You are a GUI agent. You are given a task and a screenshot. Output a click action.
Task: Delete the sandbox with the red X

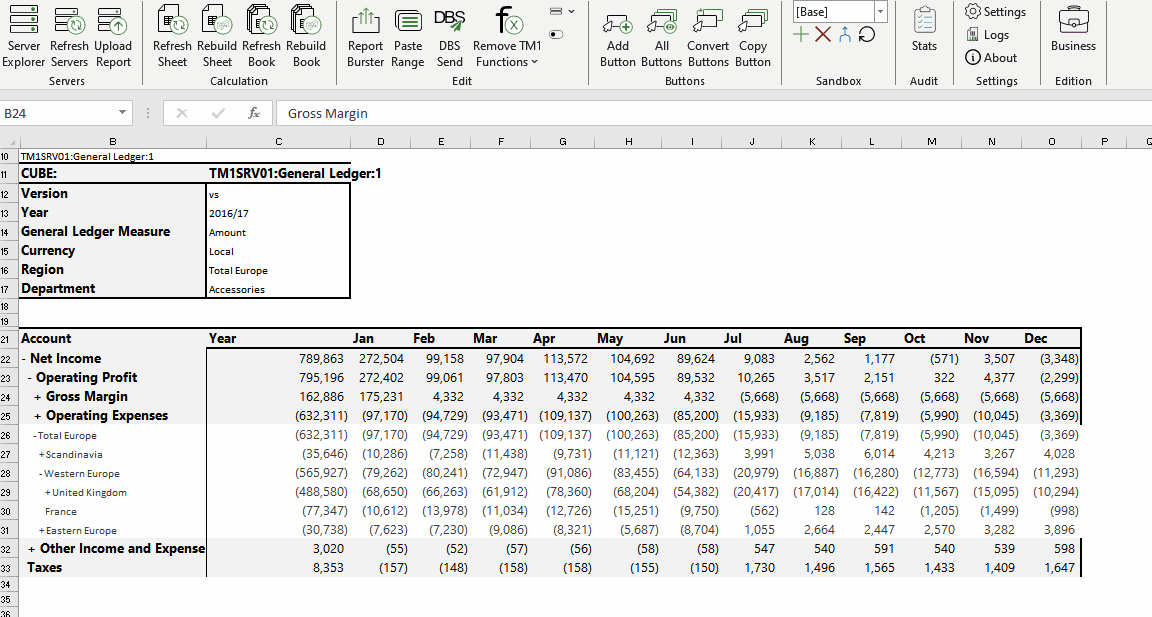823,35
